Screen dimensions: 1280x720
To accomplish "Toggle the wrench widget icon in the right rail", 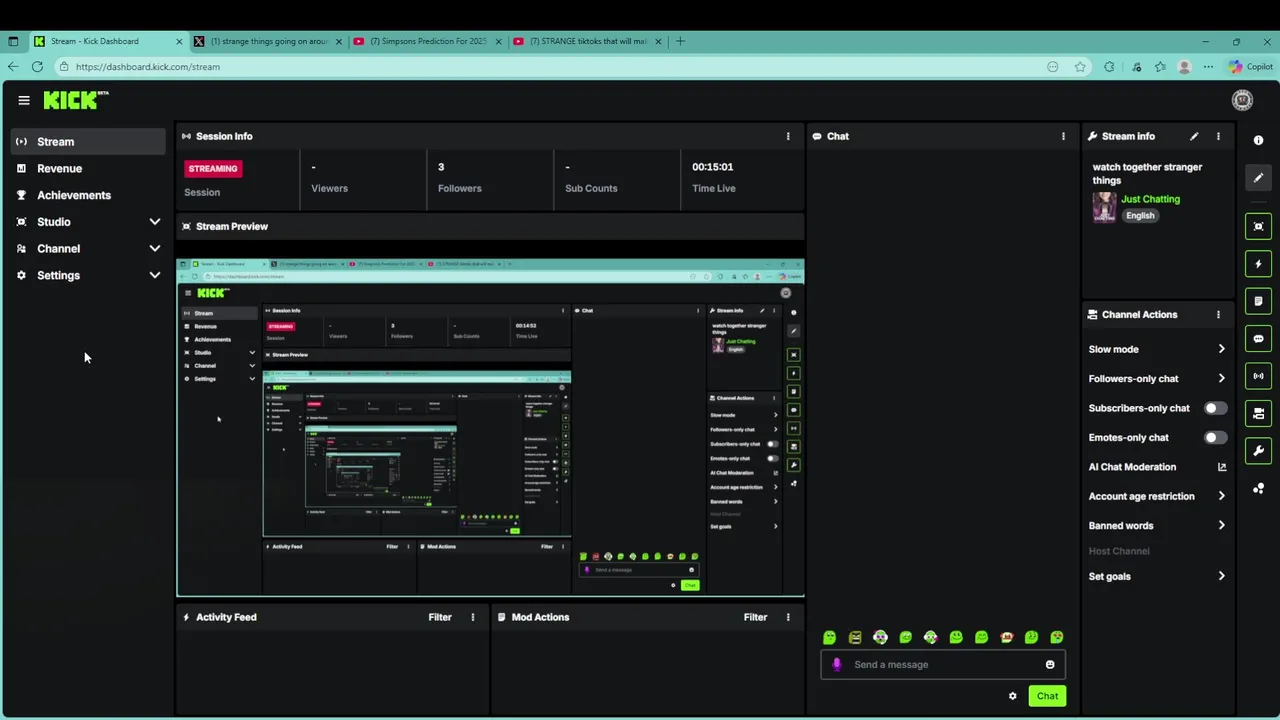I will pos(1259,451).
